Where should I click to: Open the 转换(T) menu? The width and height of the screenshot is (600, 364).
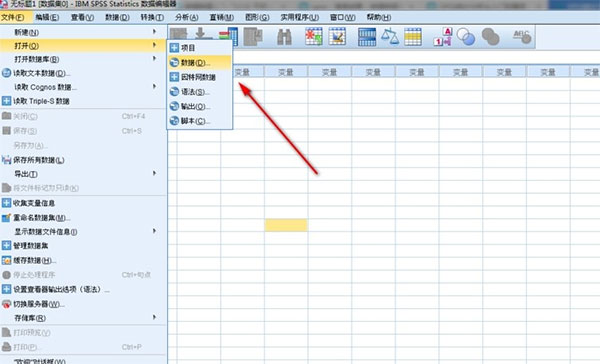click(152, 18)
